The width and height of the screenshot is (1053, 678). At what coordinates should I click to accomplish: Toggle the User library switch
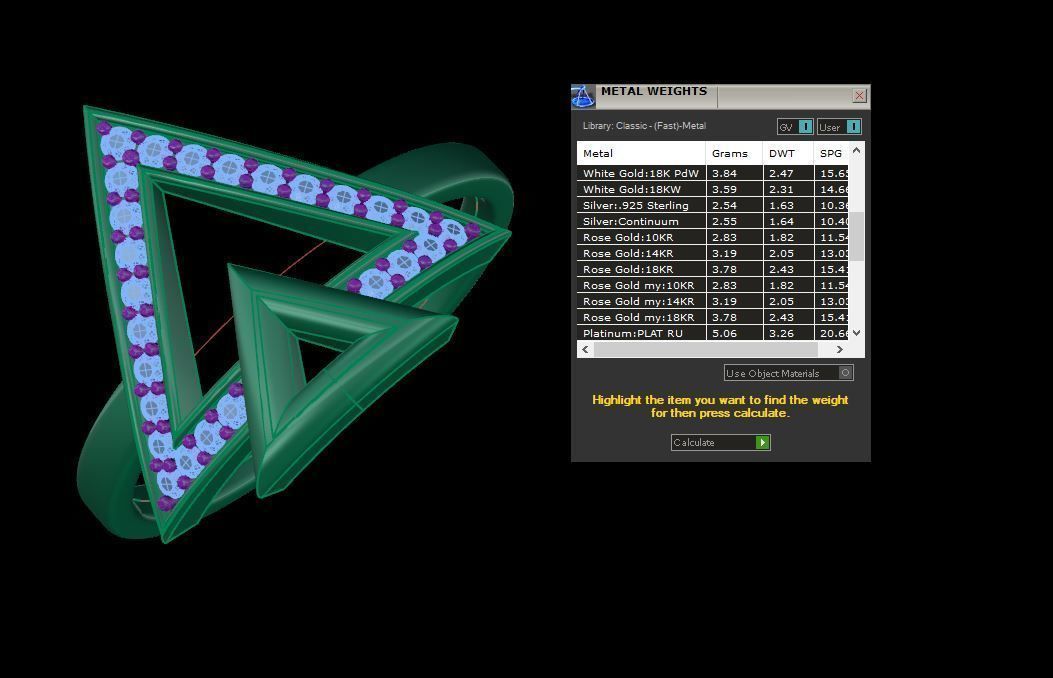(x=852, y=127)
